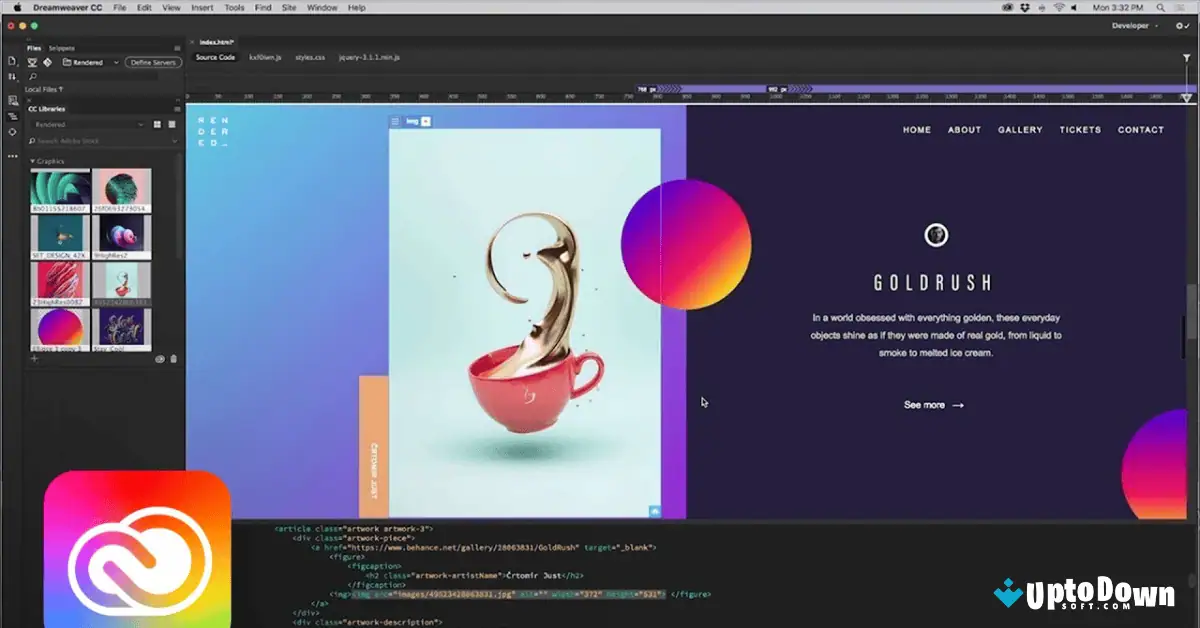Click the img element badge in Live view
The height and width of the screenshot is (628, 1200).
[x=412, y=119]
